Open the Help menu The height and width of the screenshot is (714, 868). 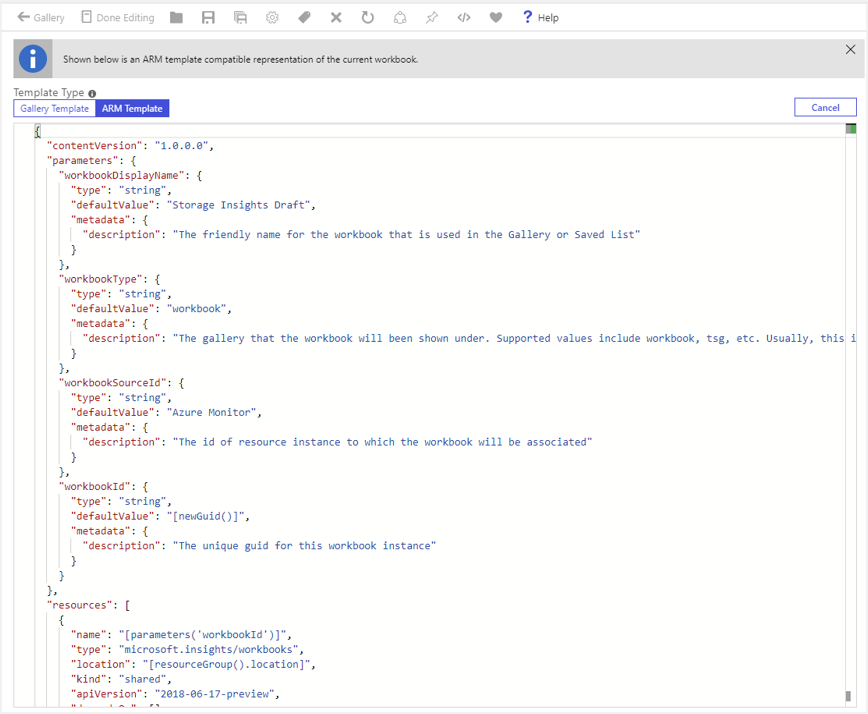[540, 18]
